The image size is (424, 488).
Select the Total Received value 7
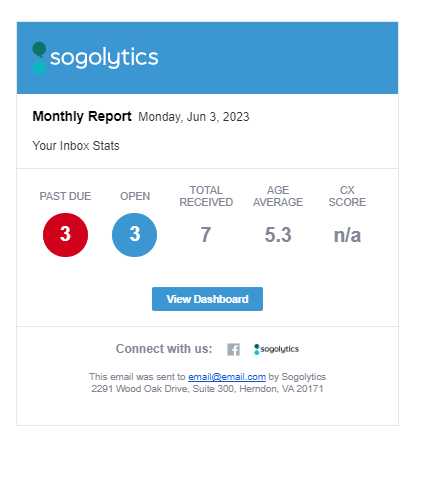coord(206,235)
